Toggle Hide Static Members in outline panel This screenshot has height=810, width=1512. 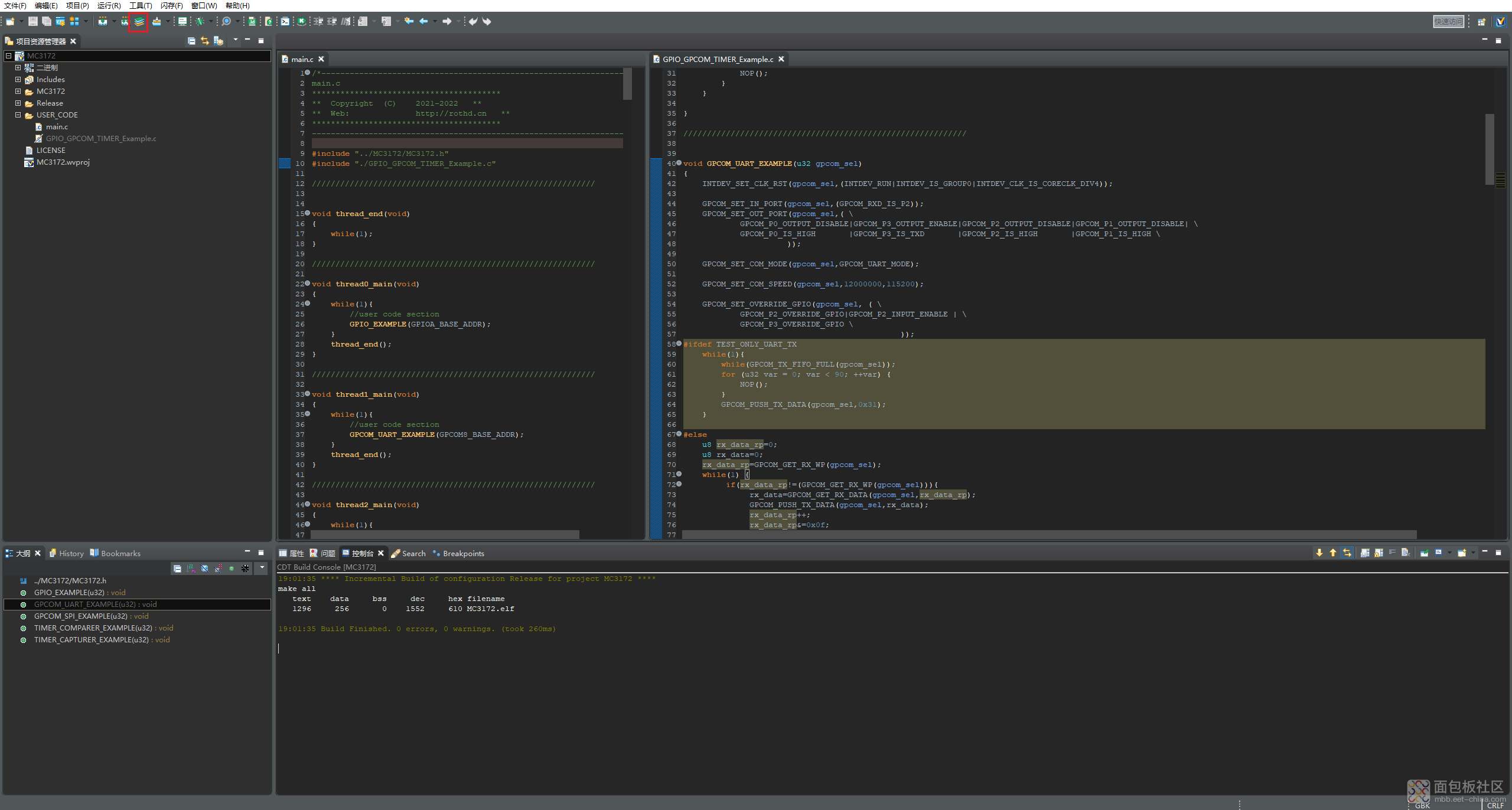point(218,569)
